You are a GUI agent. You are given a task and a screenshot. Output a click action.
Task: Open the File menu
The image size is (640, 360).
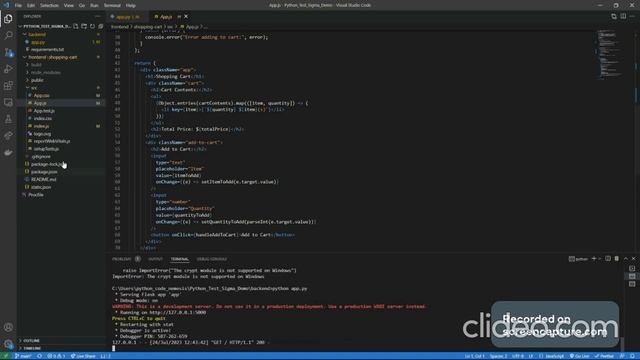[x=18, y=5]
